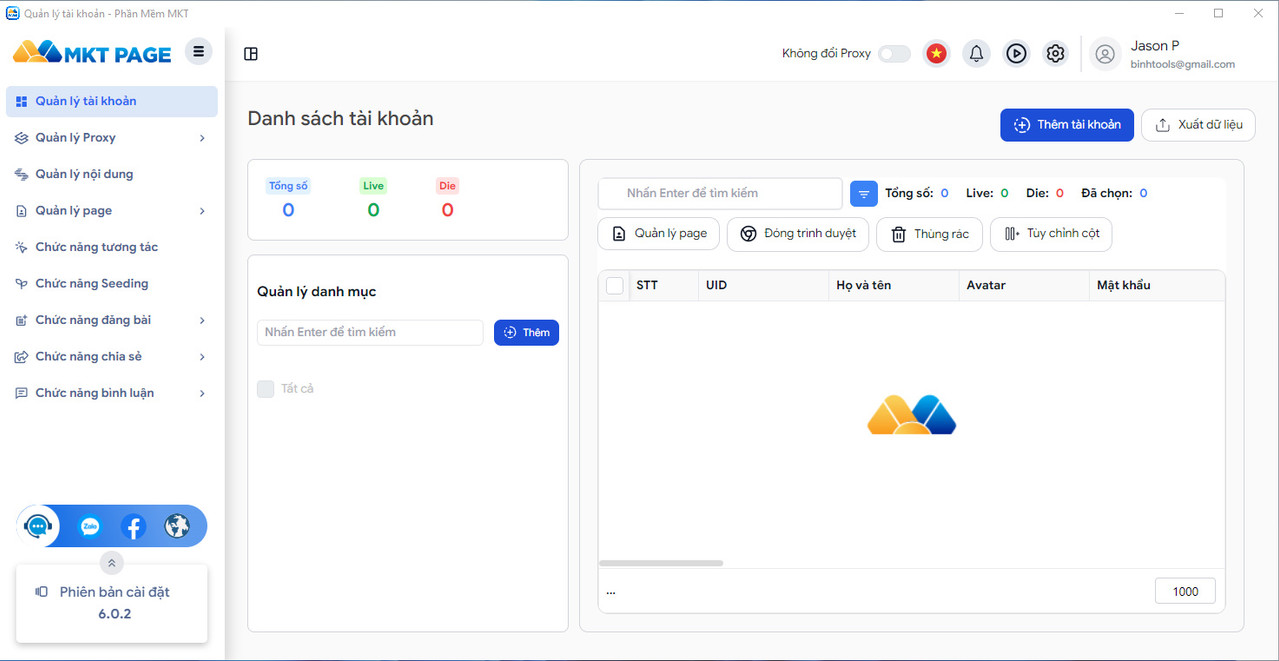Open the Thùng rác trash button
This screenshot has height=661, width=1279.
pos(929,234)
